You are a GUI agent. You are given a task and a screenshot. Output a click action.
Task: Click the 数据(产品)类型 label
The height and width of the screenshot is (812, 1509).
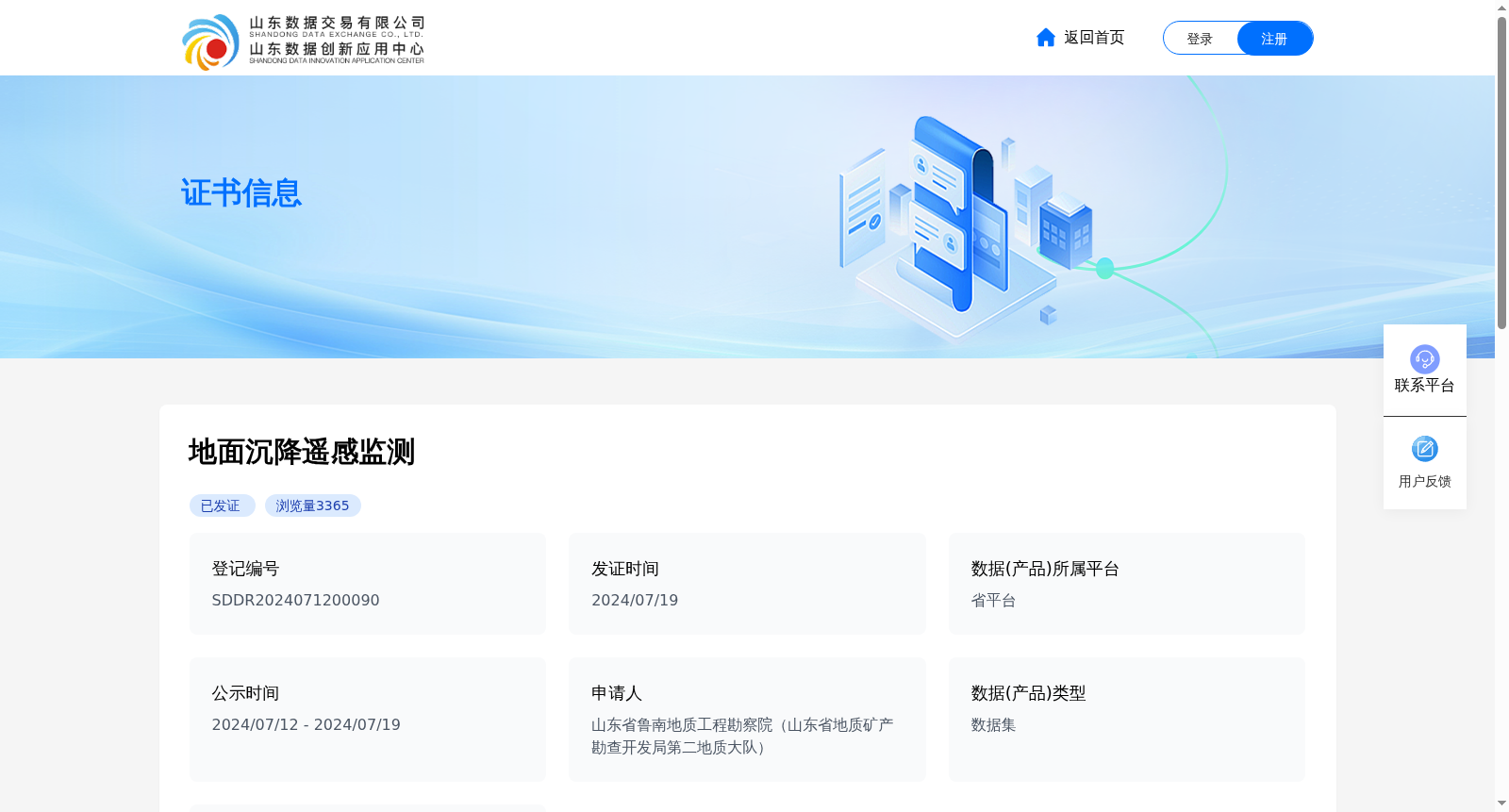(1028, 693)
